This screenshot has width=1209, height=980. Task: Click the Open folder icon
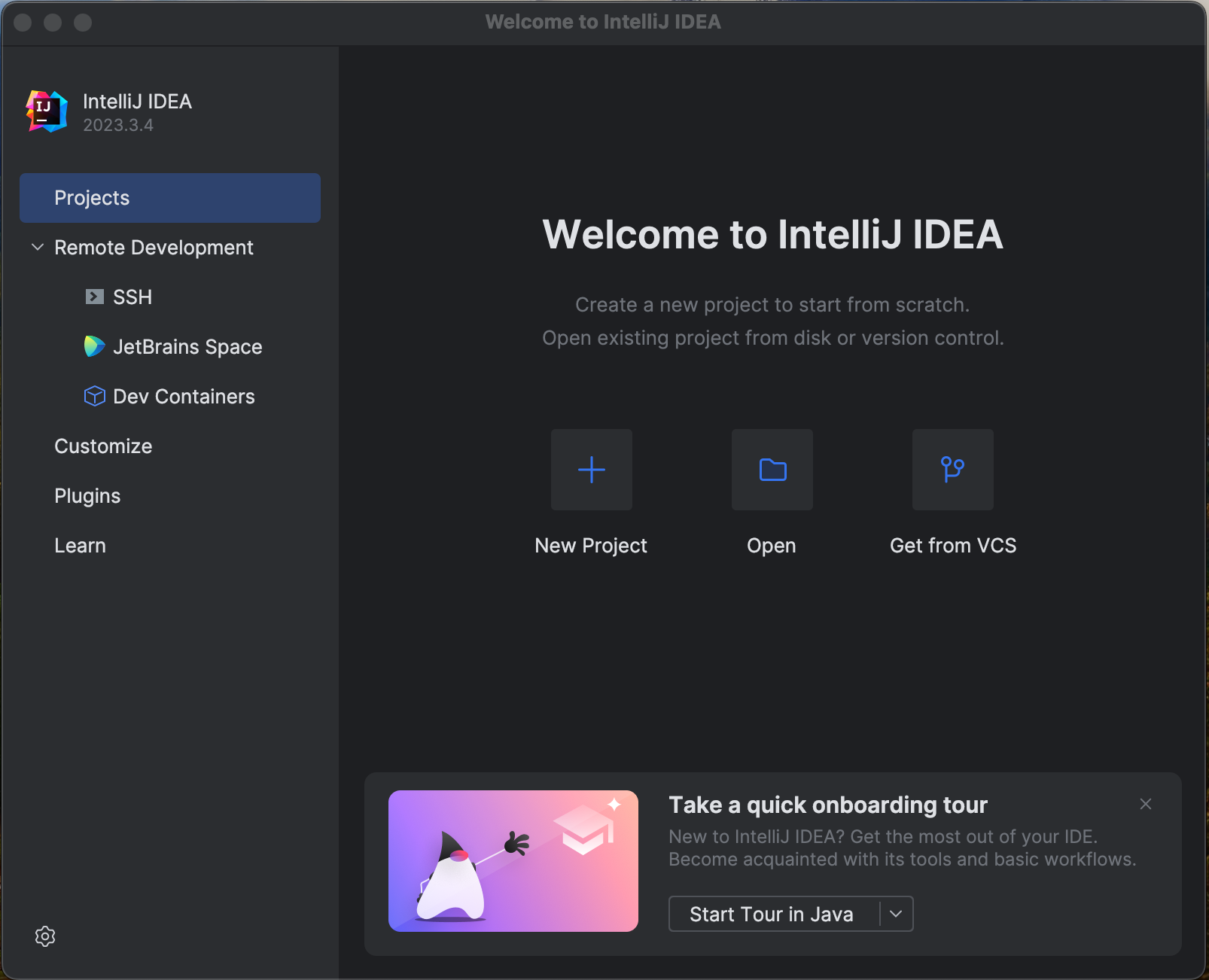pyautogui.click(x=772, y=470)
